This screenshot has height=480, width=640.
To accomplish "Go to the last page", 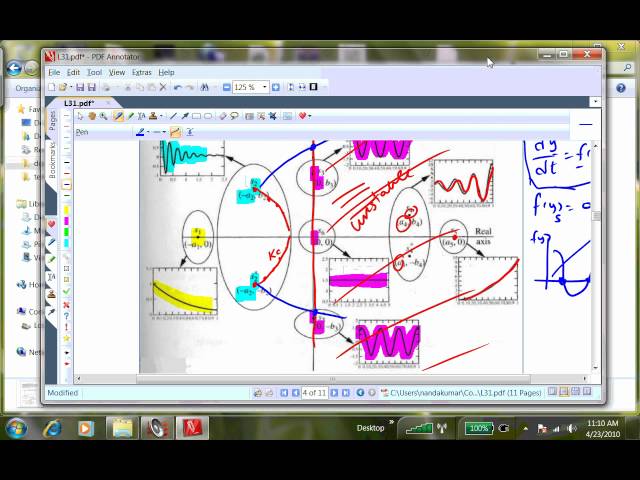I will (x=345, y=393).
